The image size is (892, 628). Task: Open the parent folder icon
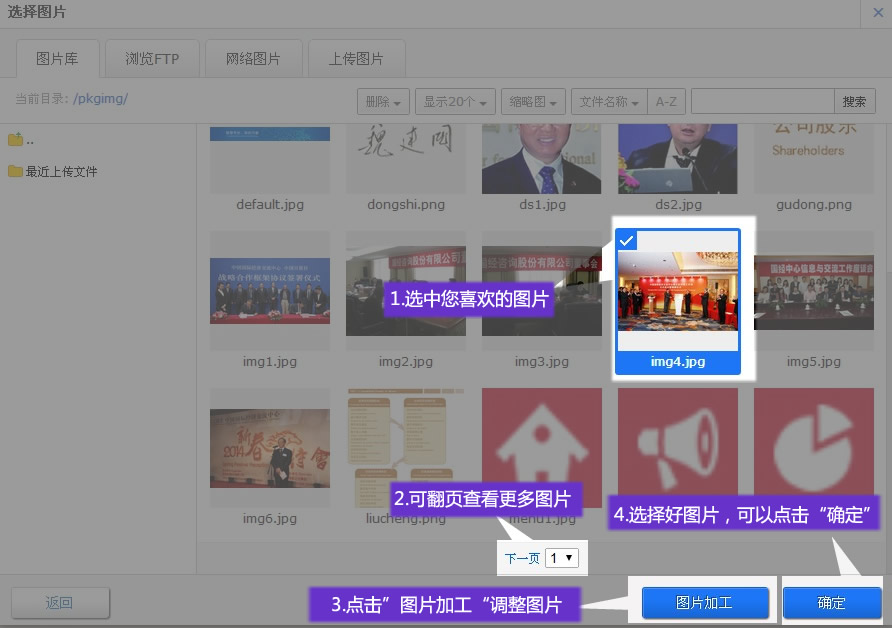[15, 139]
